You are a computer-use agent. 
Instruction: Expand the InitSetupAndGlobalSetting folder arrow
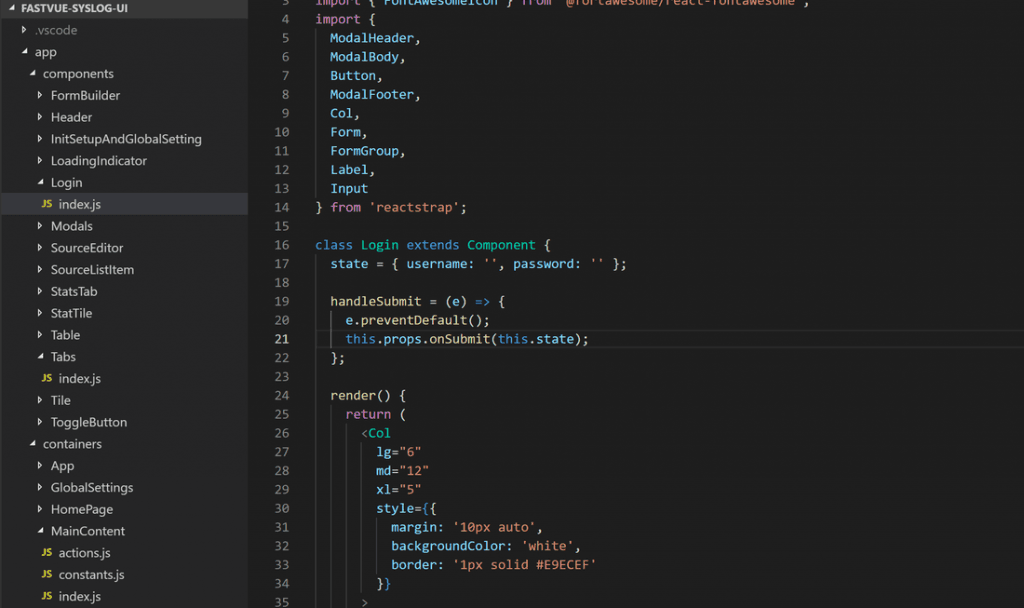pyautogui.click(x=40, y=138)
